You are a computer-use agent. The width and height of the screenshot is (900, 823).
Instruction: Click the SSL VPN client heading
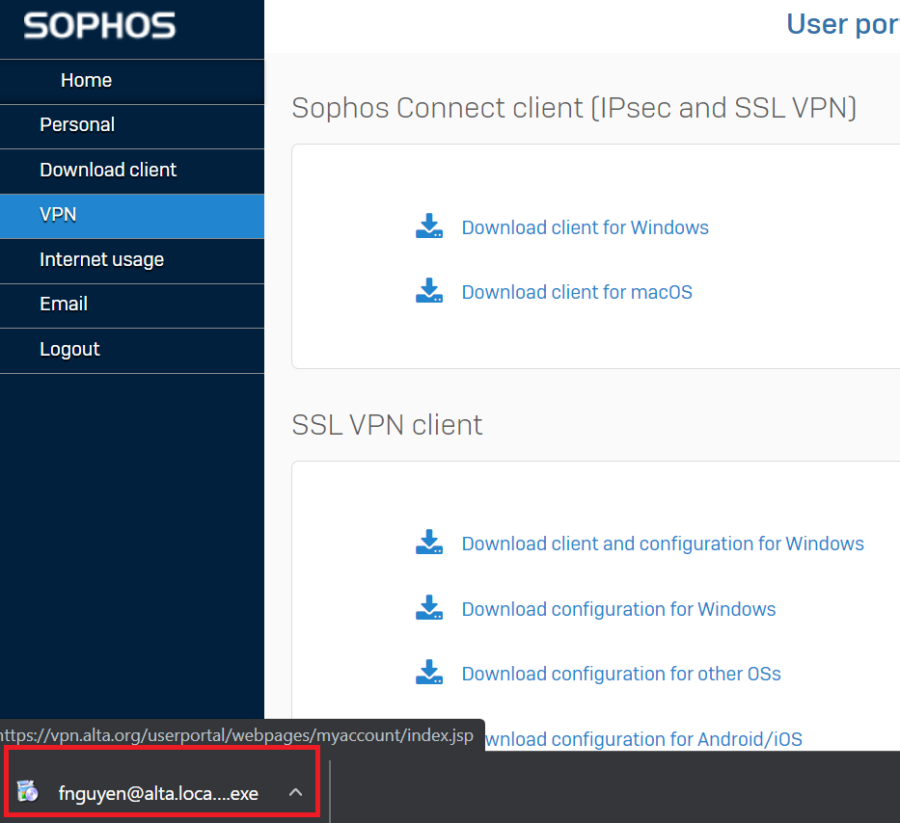point(387,425)
